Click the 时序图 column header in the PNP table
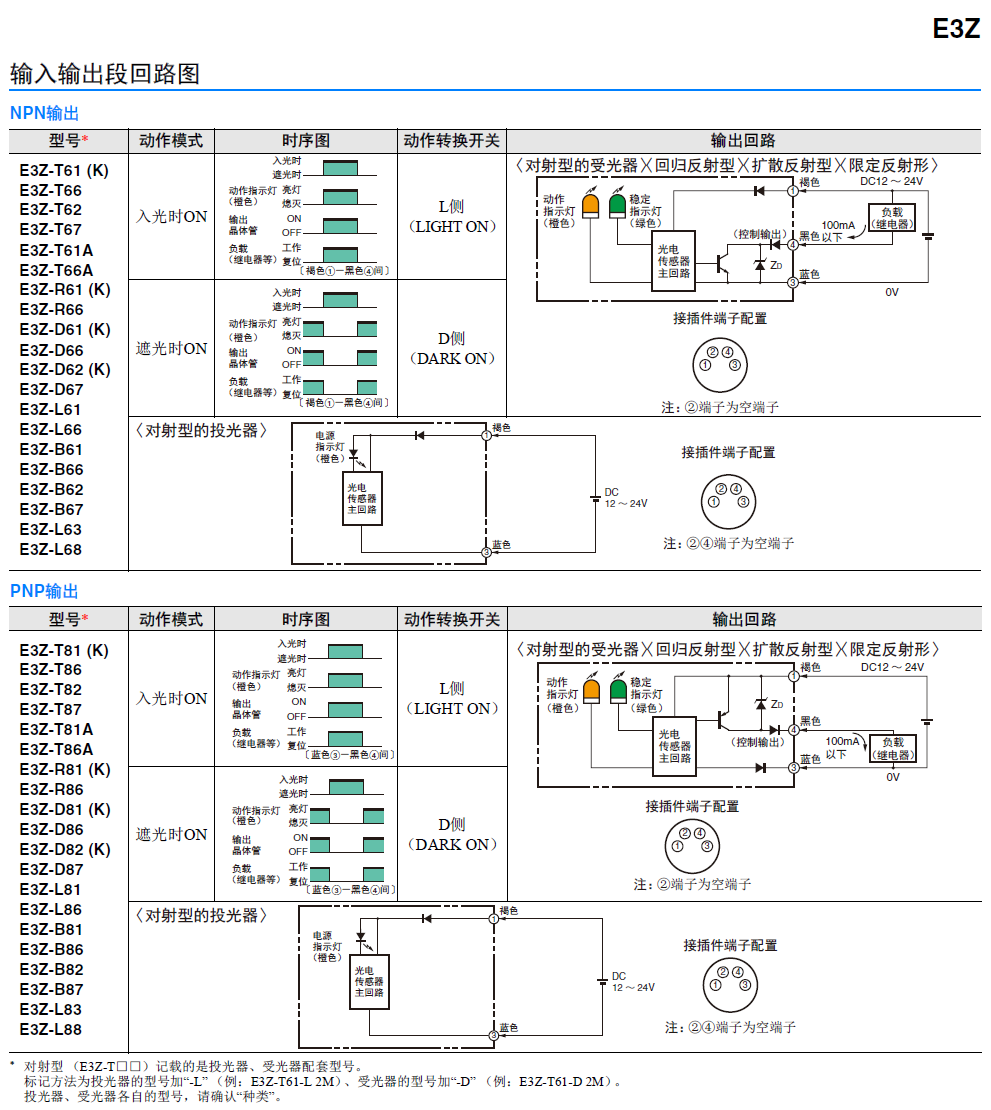This screenshot has width=991, height=1110. click(306, 619)
